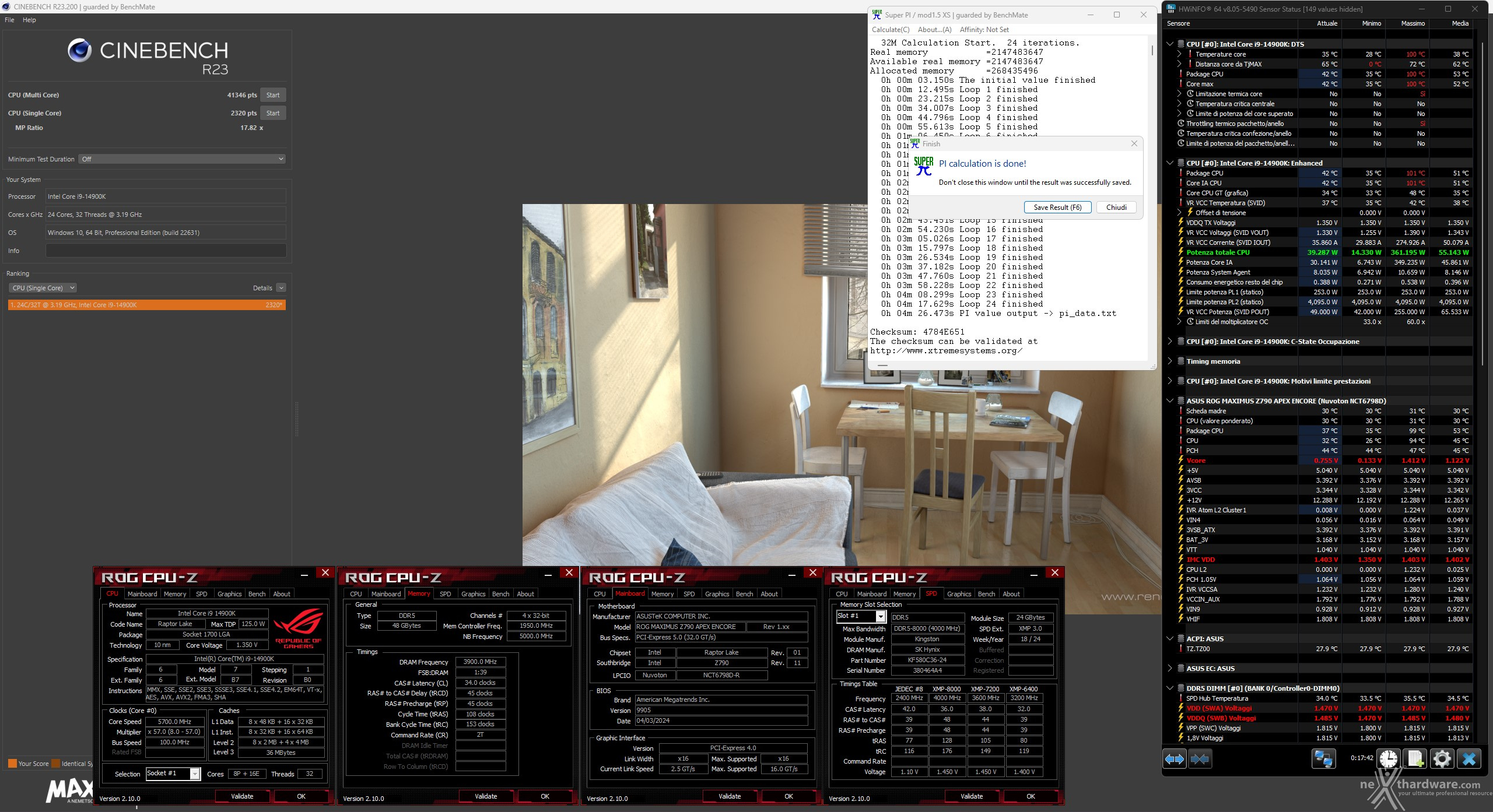Image resolution: width=1493 pixels, height=812 pixels.
Task: Click HWiNFO expand-layout double arrow icon
Action: tap(1175, 759)
